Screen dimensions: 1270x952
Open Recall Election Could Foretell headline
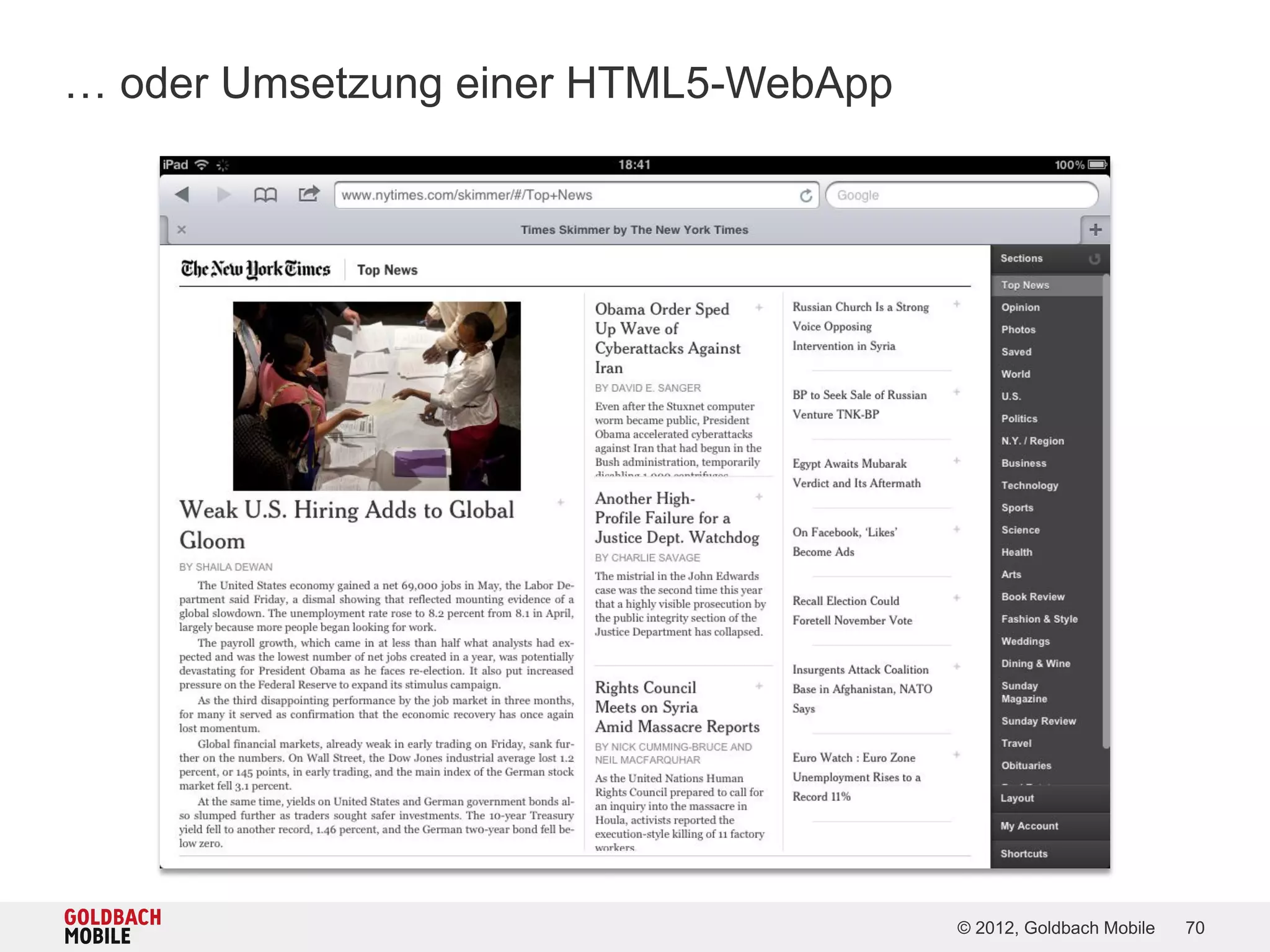pos(852,610)
